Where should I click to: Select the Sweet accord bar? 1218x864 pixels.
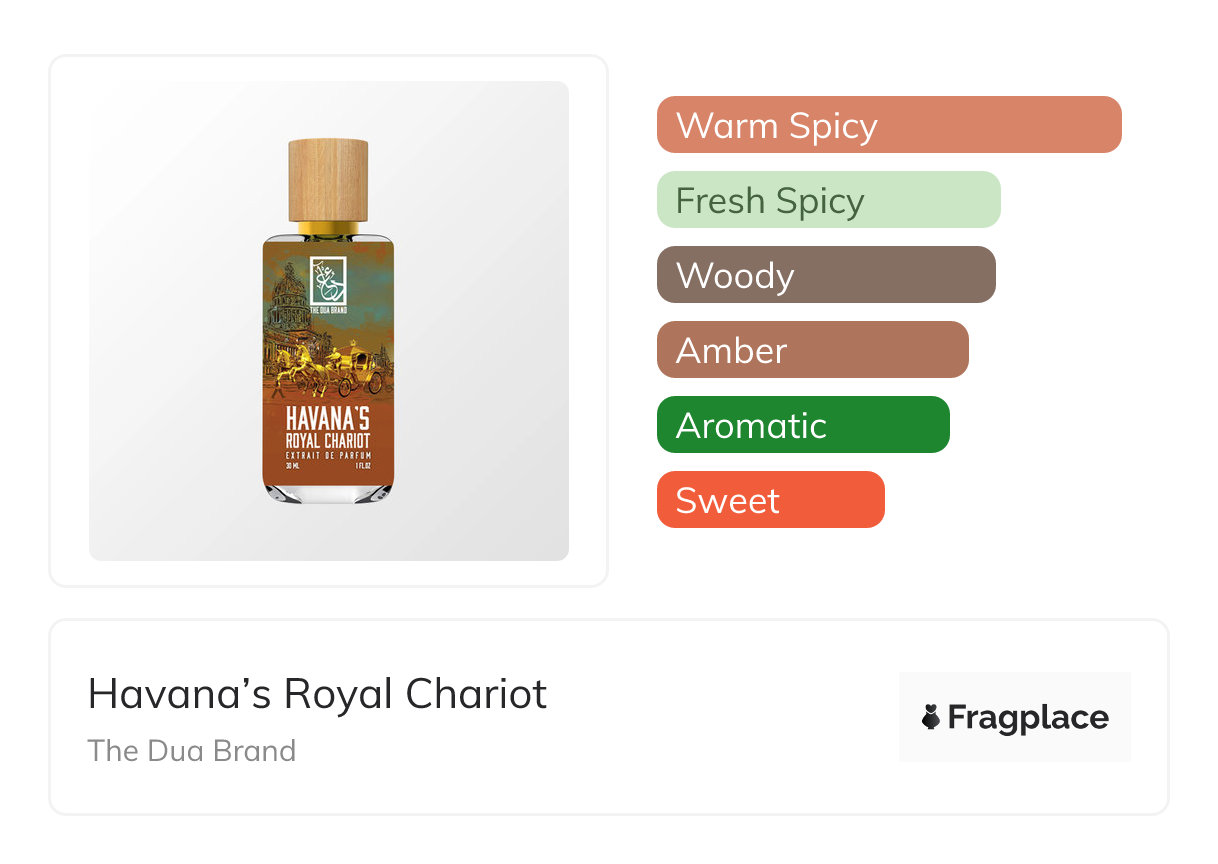770,500
